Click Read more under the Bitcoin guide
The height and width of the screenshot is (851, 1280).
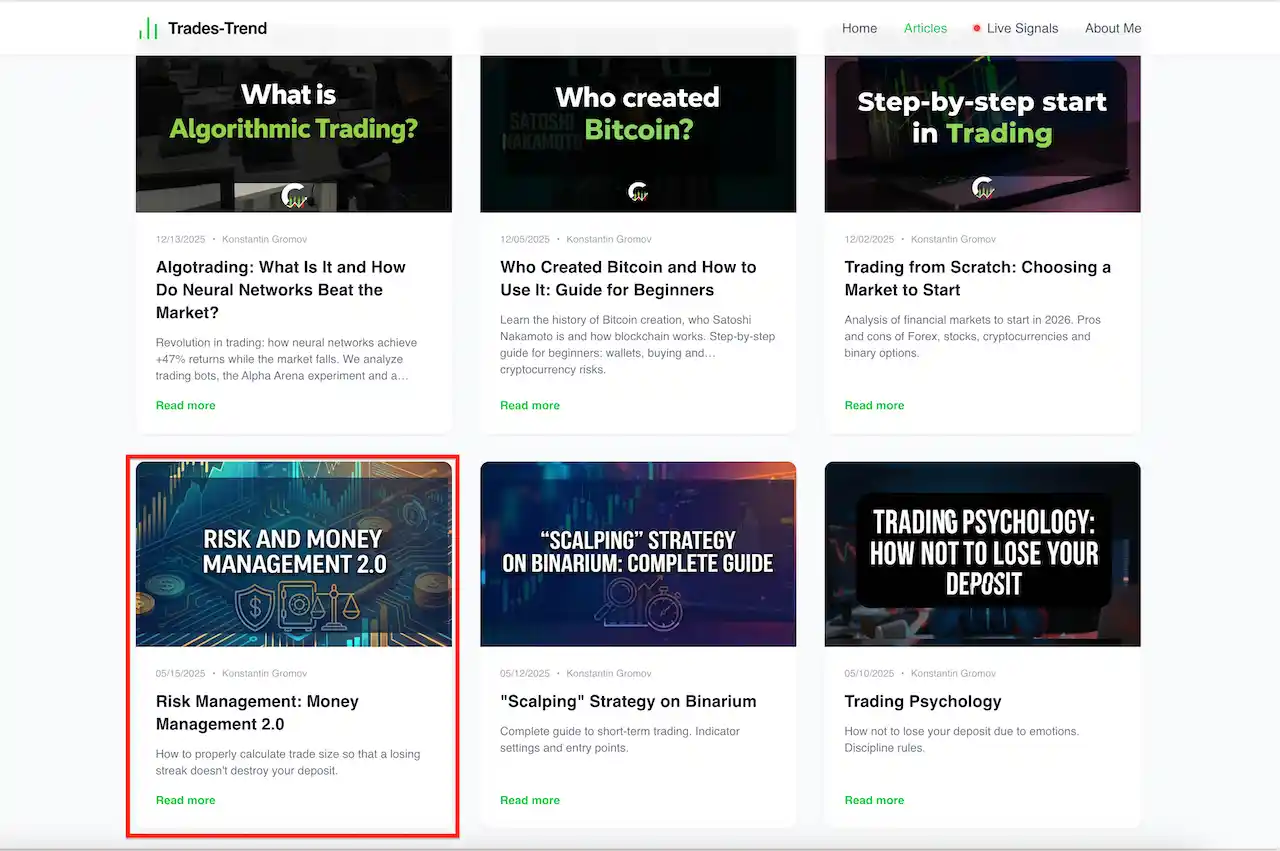pos(530,405)
